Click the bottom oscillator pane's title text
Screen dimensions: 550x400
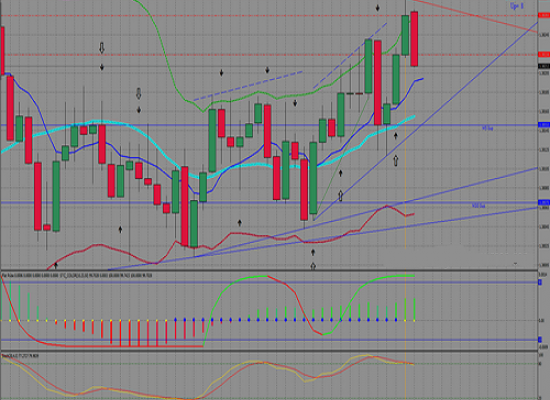pyautogui.click(x=20, y=356)
